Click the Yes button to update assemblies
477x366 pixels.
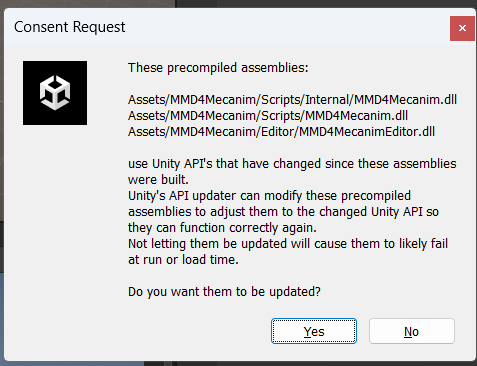pos(314,331)
